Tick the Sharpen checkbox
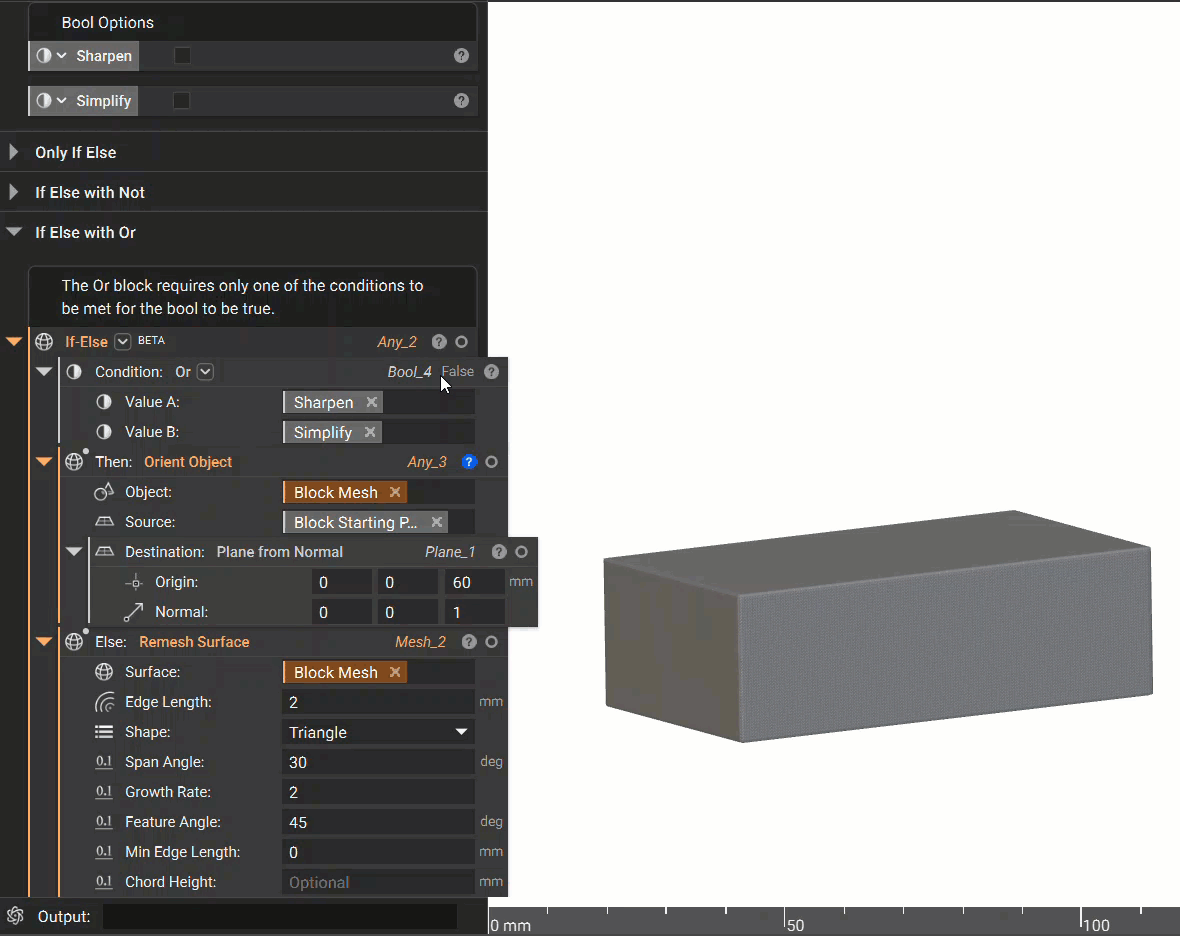 (x=182, y=56)
